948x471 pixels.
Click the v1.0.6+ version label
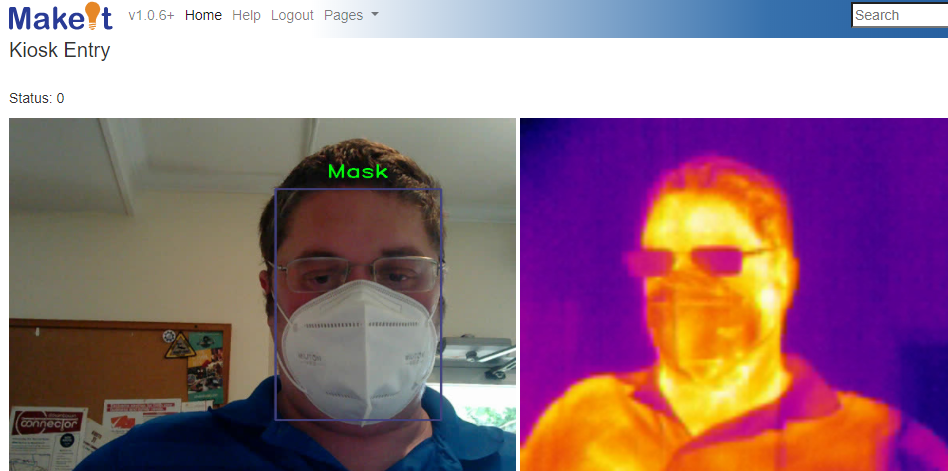(151, 15)
